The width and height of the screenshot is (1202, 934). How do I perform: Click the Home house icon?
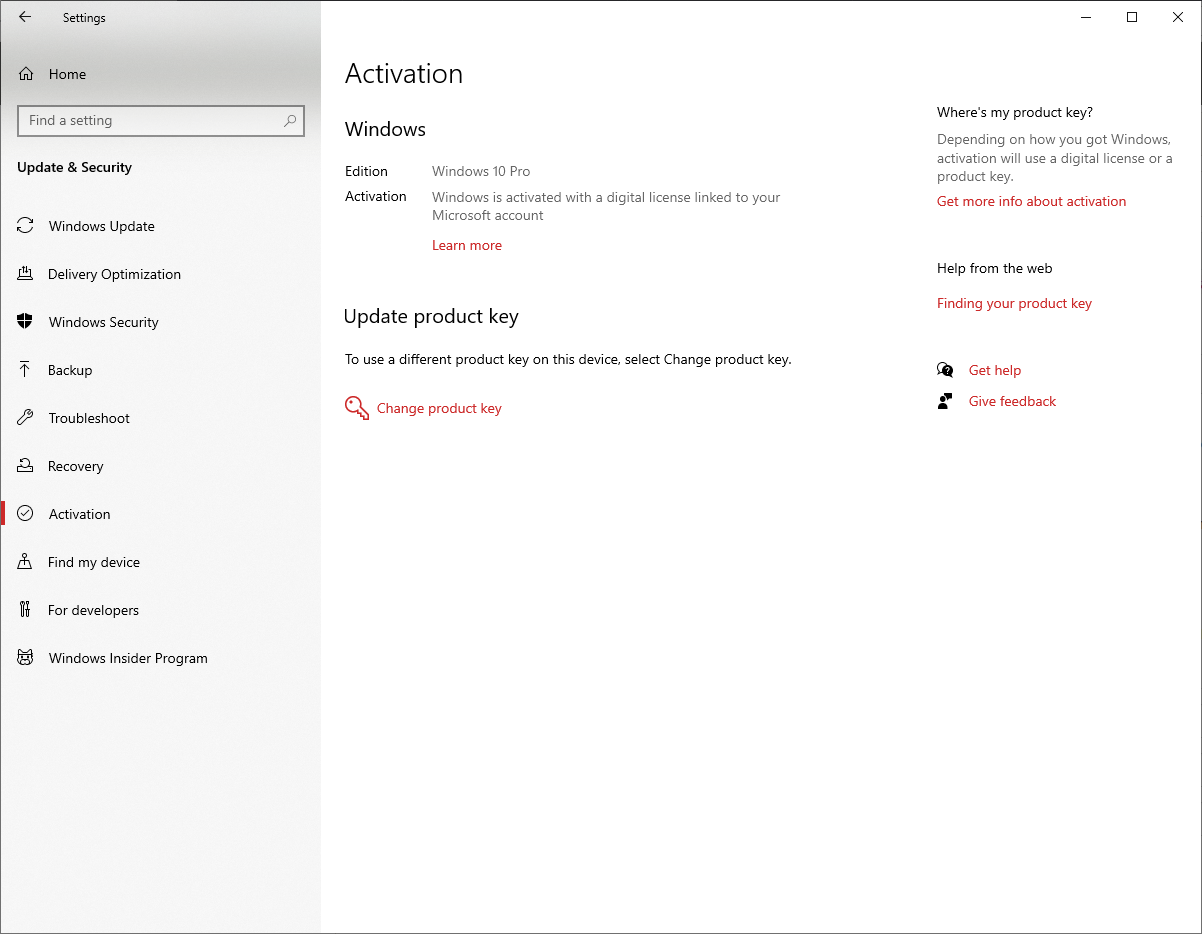coord(27,74)
